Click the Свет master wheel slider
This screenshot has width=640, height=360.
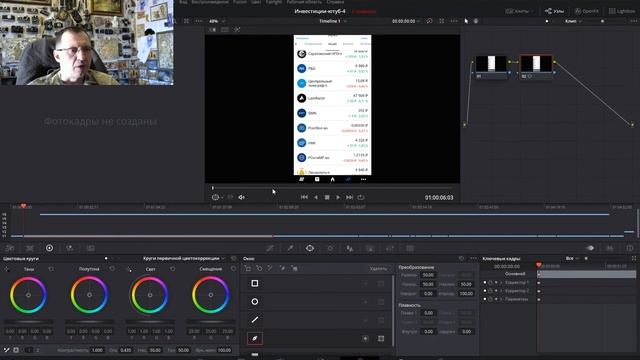150,322
